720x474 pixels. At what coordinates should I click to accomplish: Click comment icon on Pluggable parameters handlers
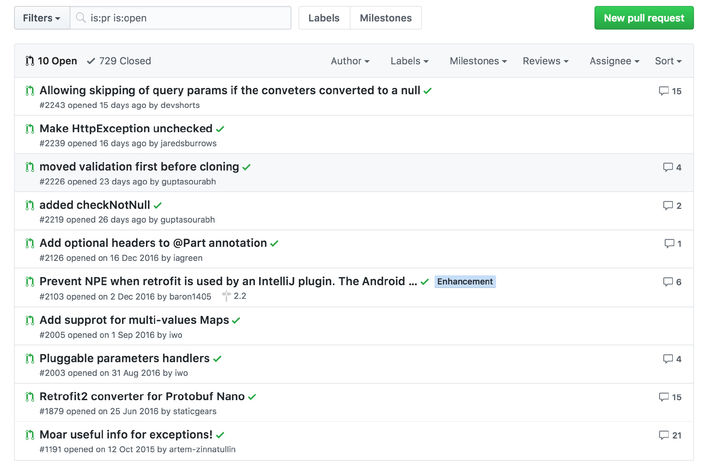click(668, 359)
